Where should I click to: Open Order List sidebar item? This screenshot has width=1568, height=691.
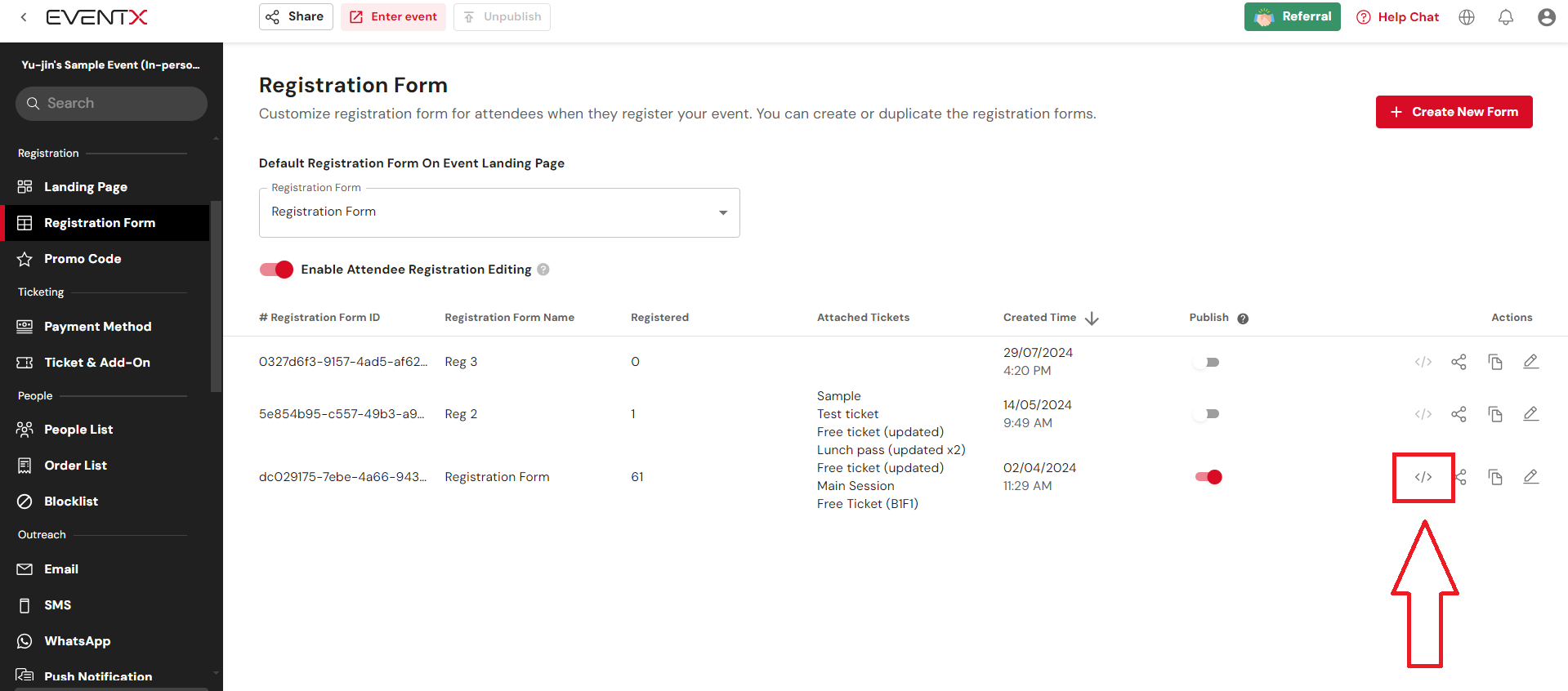pyautogui.click(x=106, y=466)
